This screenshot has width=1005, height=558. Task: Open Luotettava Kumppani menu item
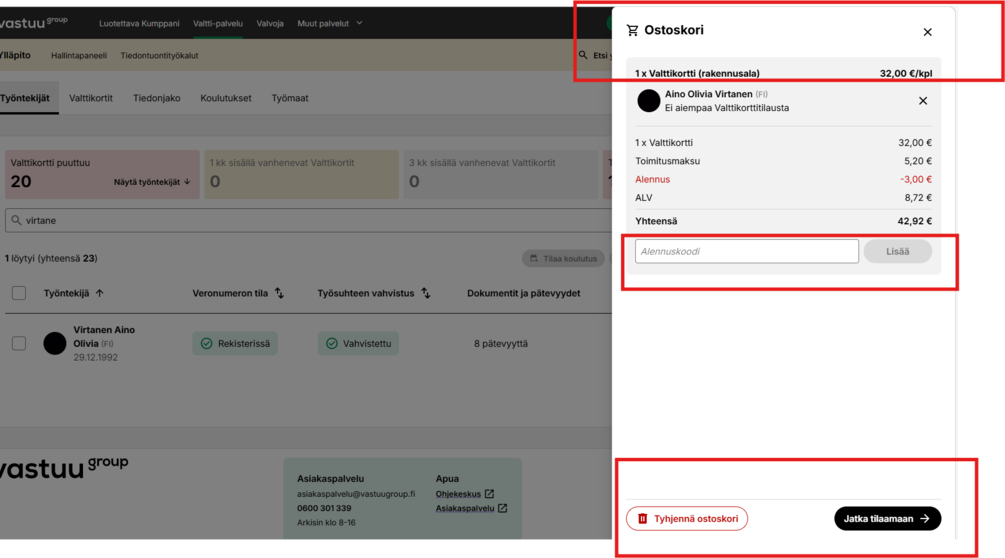pyautogui.click(x=139, y=24)
